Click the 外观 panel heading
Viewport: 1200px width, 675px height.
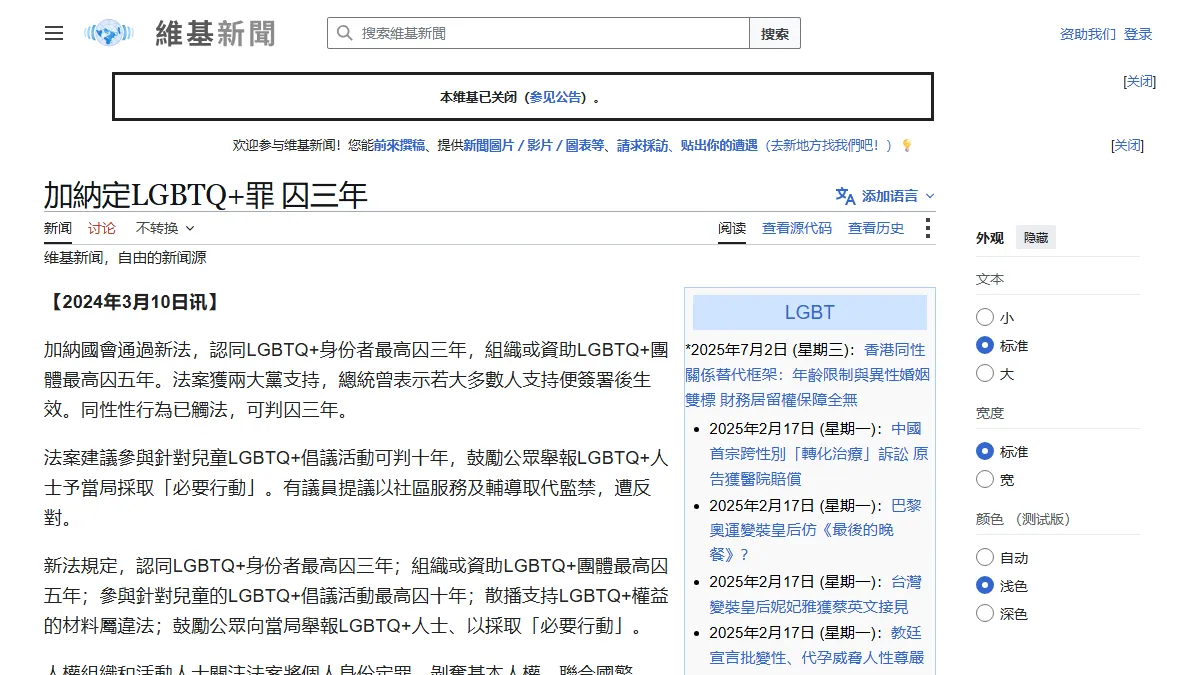990,238
